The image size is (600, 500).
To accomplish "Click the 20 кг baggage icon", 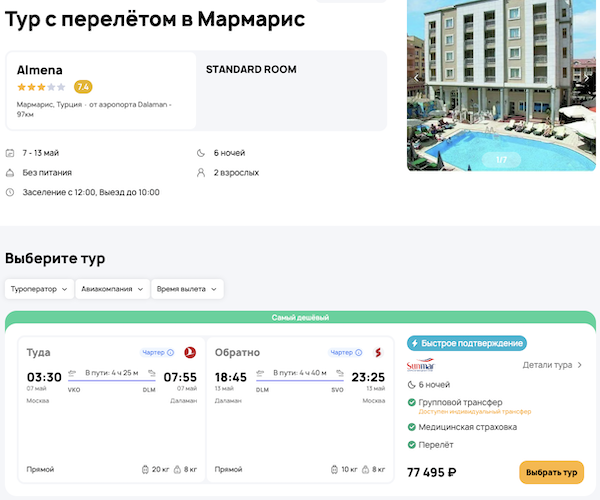I will click(x=145, y=469).
